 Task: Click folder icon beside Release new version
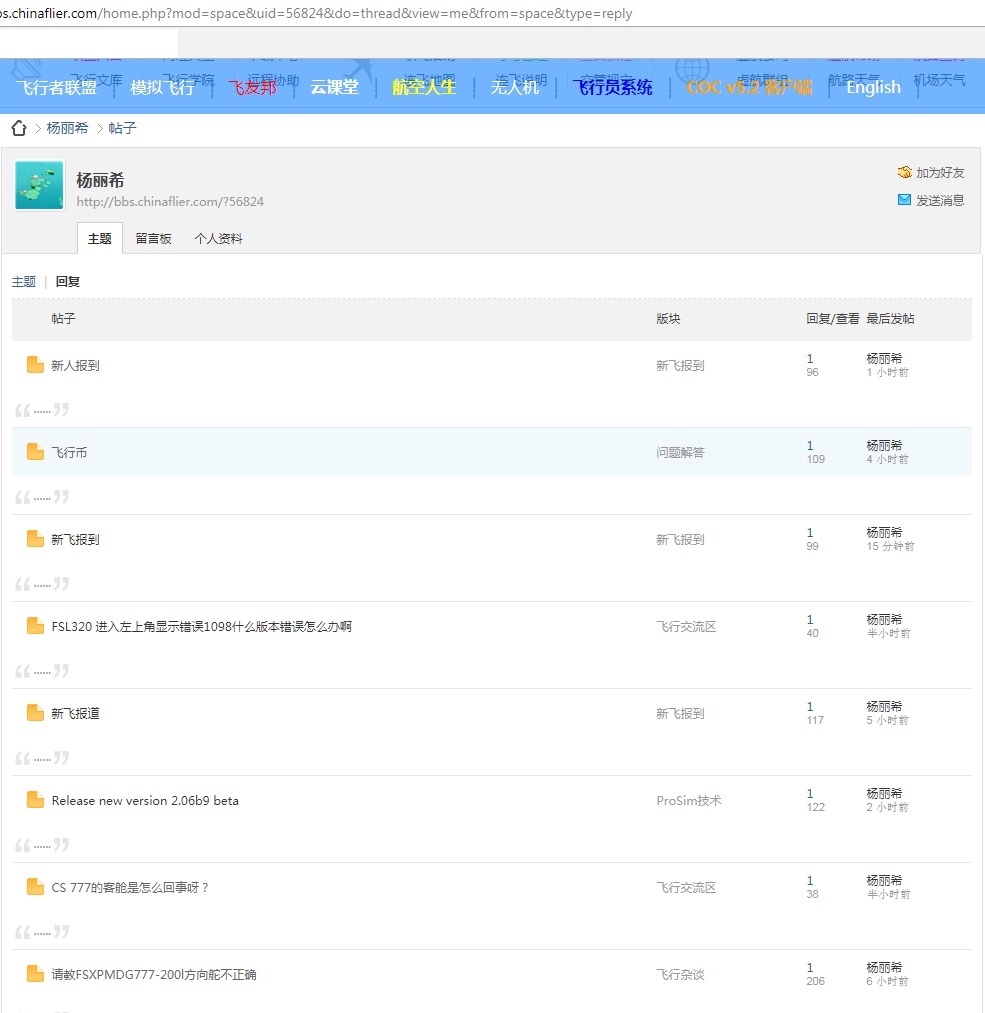coord(35,800)
